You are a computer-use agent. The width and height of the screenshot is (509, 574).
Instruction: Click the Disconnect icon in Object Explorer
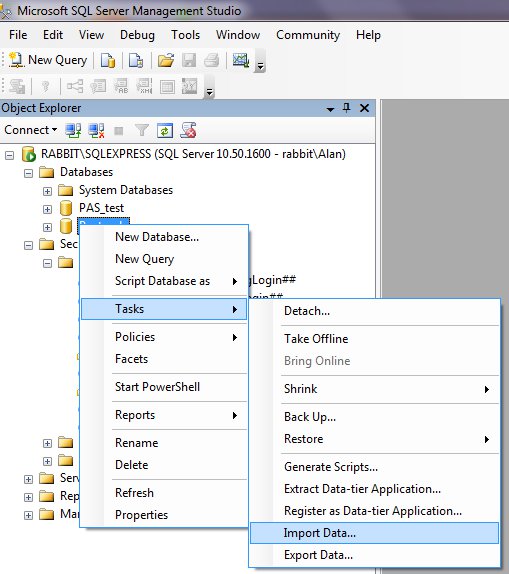[96, 130]
